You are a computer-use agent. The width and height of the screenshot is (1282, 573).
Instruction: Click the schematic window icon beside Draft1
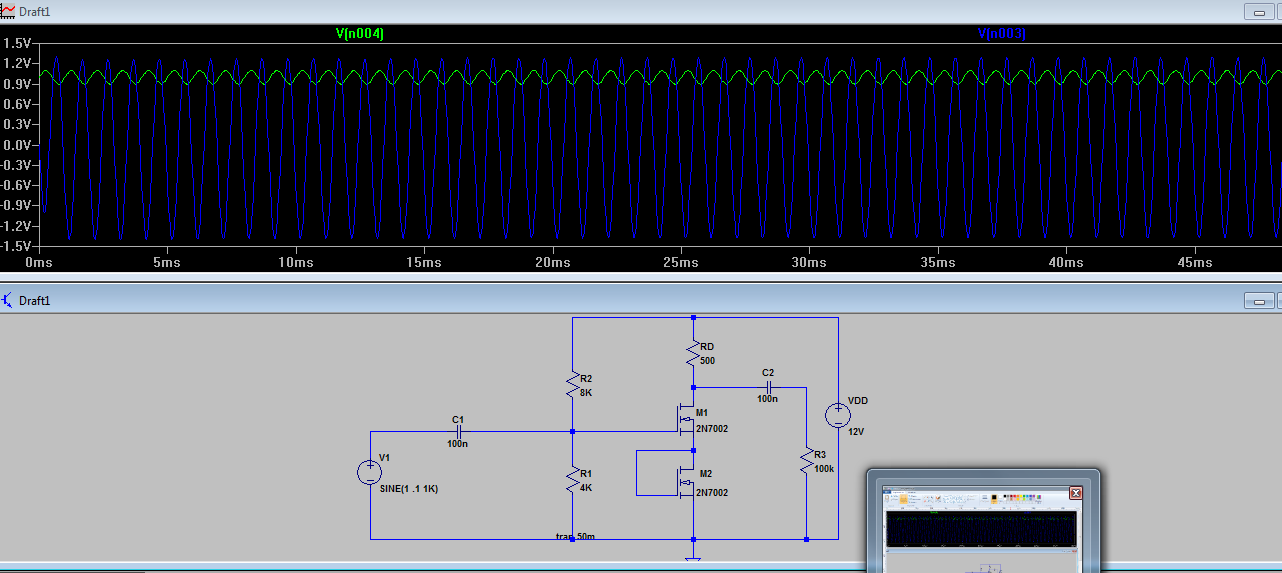8,300
